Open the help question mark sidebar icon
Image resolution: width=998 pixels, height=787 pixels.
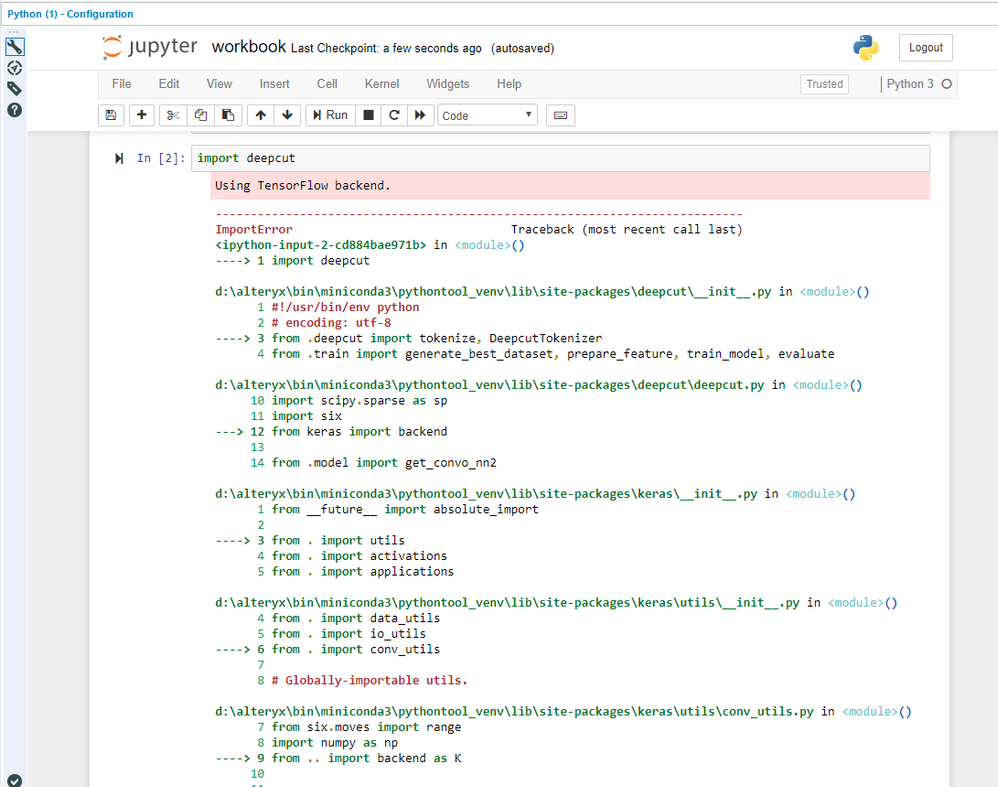pyautogui.click(x=14, y=109)
